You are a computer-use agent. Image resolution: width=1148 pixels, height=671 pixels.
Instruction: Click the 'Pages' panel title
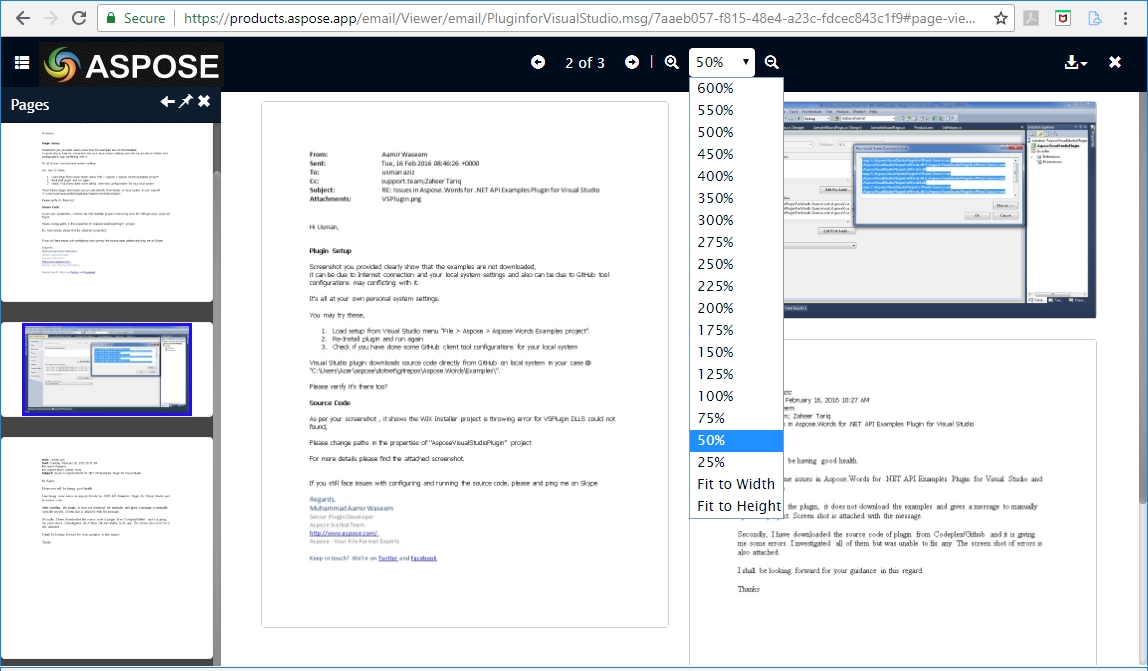[x=30, y=105]
